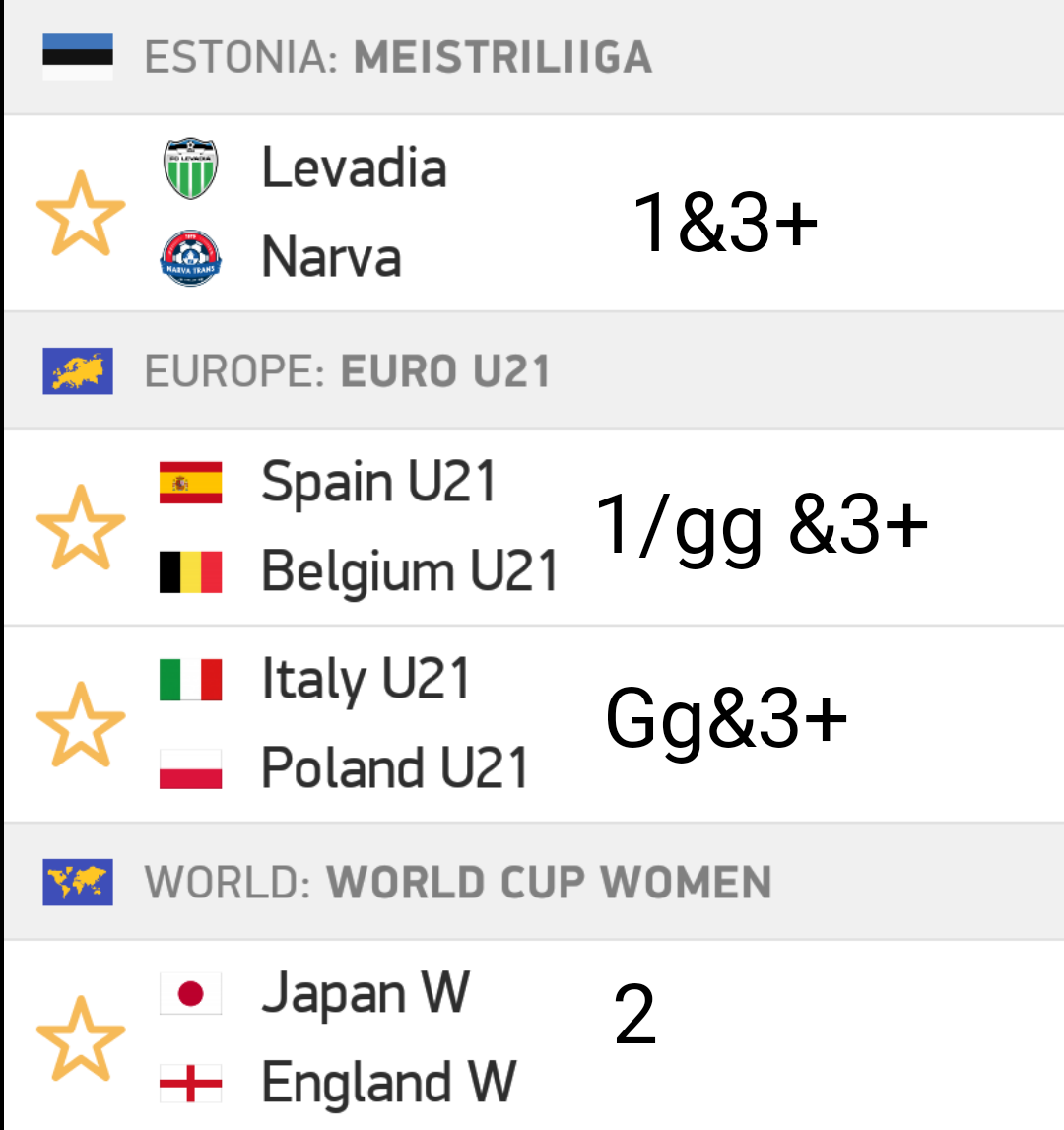Click the Narva Trans club badge
Viewport: 1064px width, 1130px height.
pyautogui.click(x=190, y=258)
